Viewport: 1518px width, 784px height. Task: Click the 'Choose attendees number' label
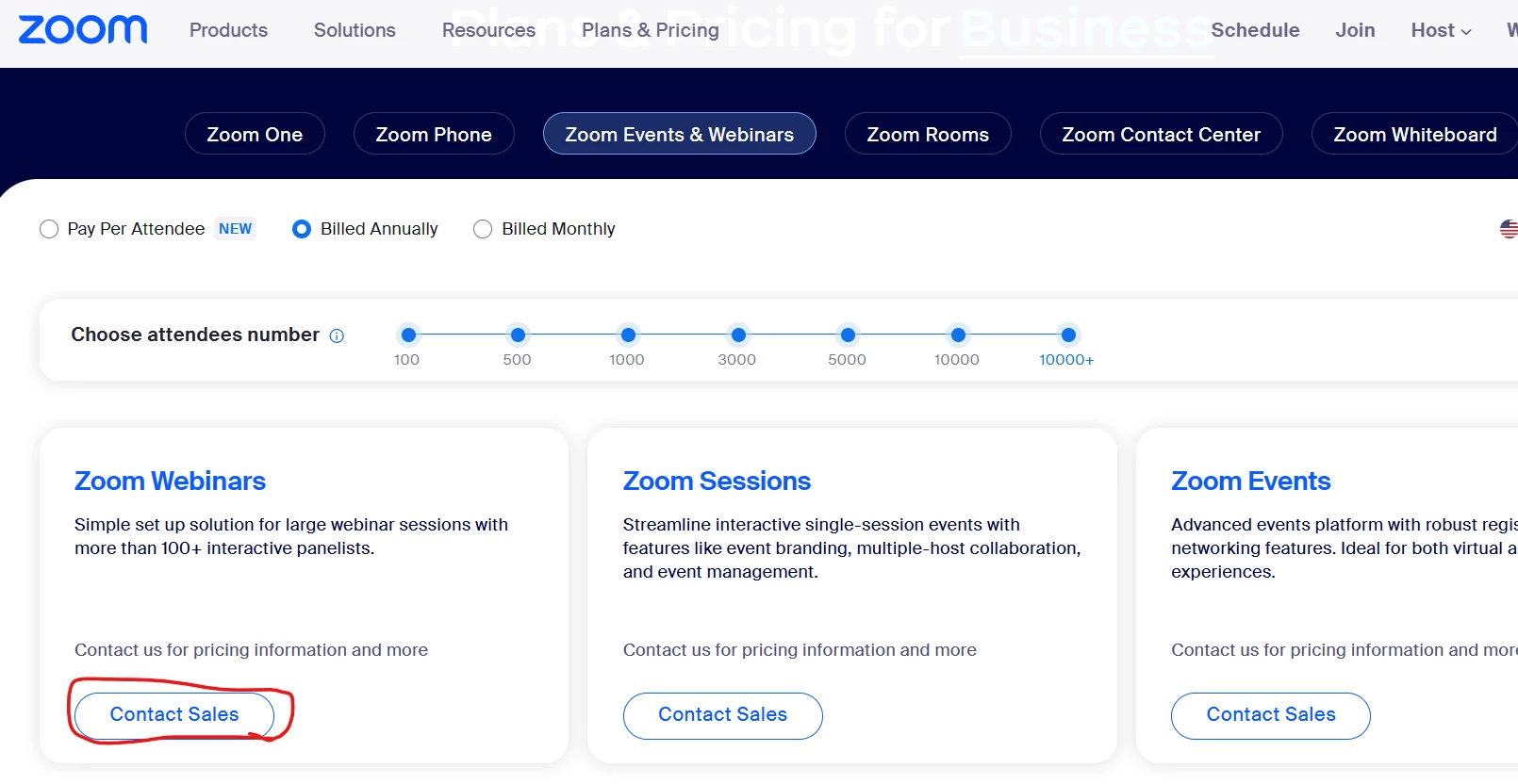point(195,335)
